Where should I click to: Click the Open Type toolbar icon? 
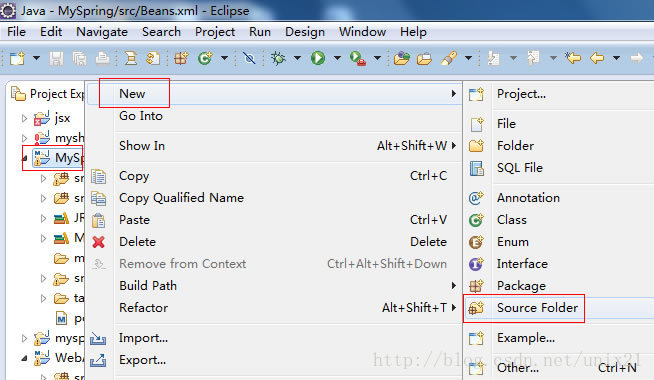pyautogui.click(x=402, y=58)
